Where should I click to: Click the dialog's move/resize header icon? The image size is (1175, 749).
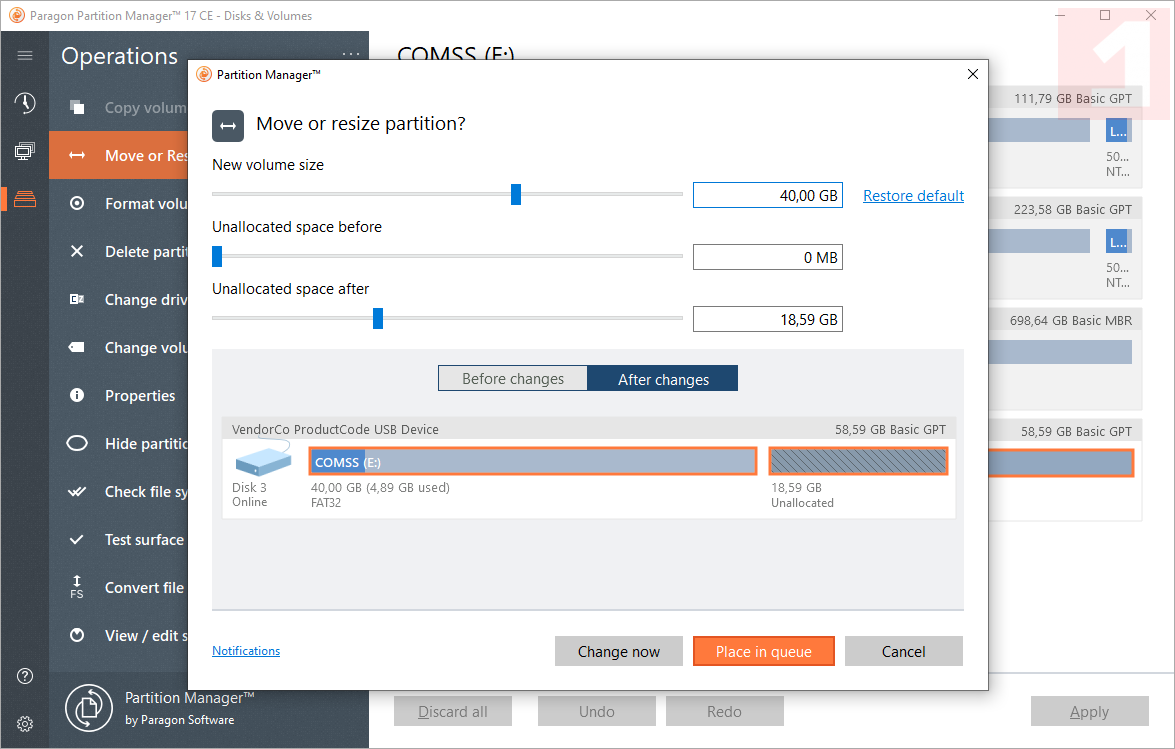pyautogui.click(x=228, y=126)
